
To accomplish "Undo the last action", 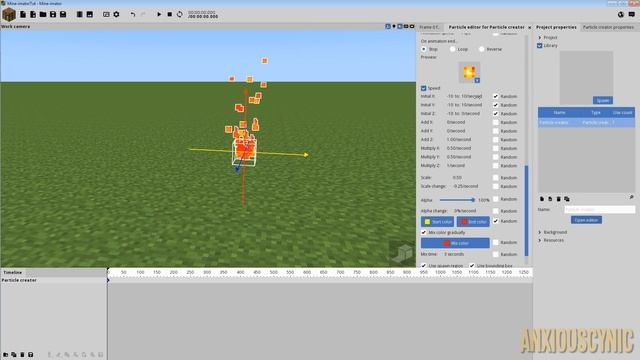I will pyautogui.click(x=133, y=15).
